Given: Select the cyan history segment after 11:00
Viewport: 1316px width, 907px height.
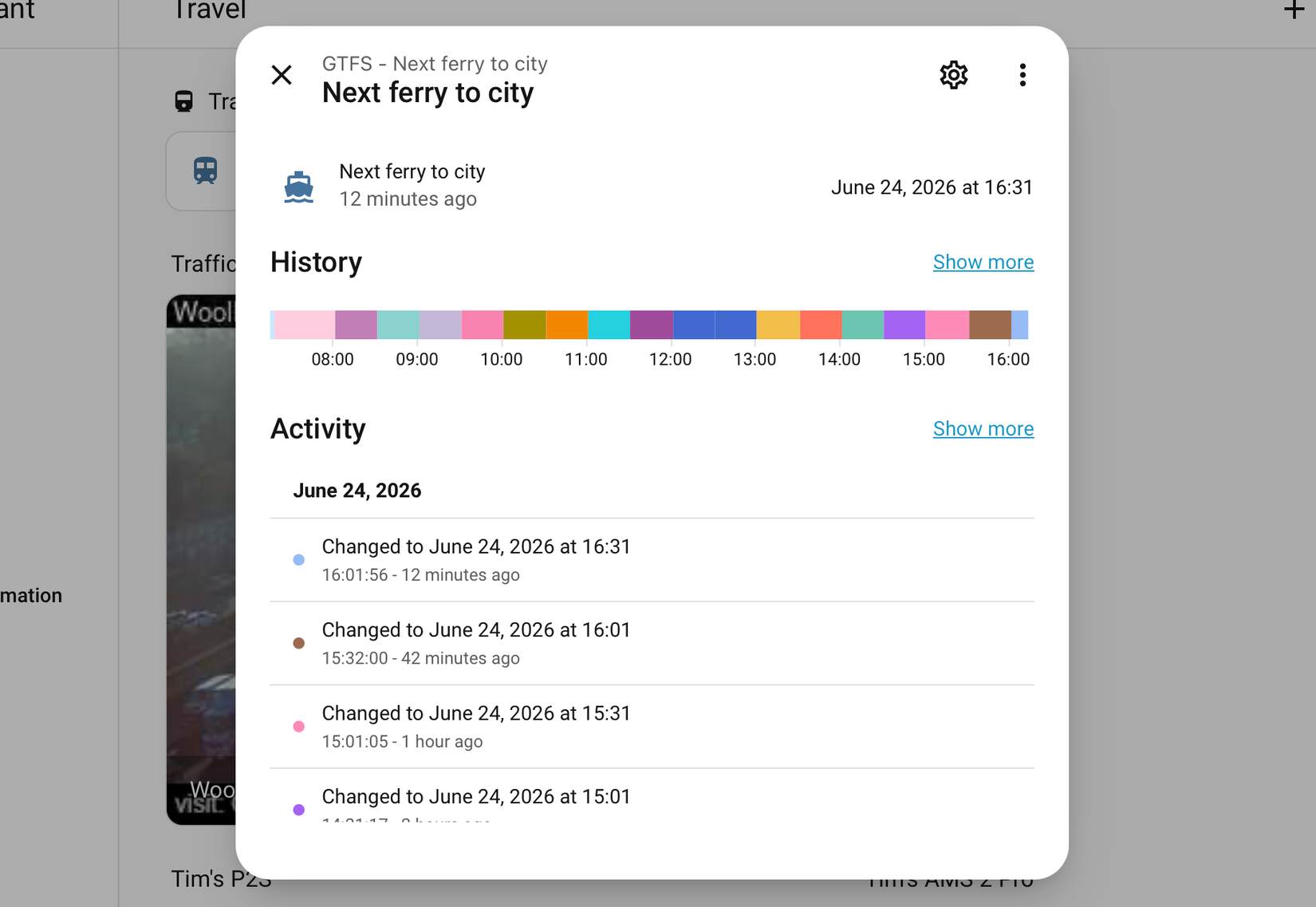Looking at the screenshot, I should tap(609, 325).
